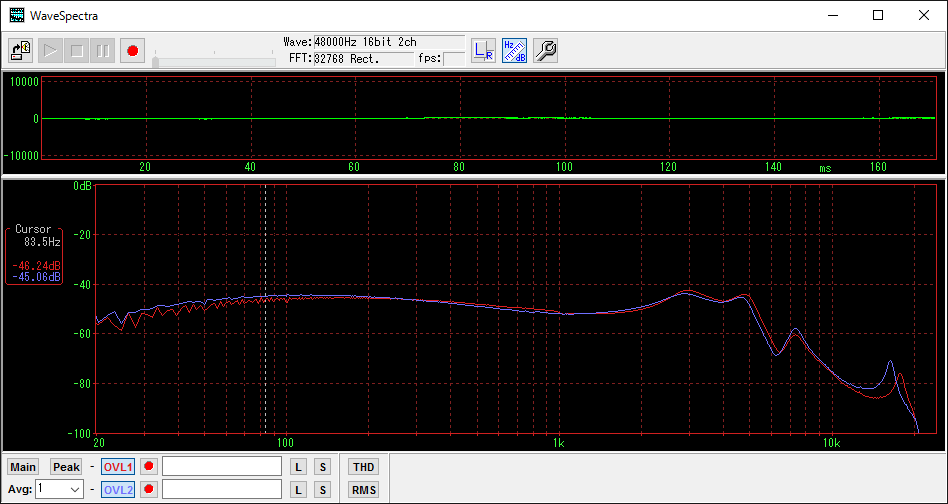Open a wave file with the file-open icon

pos(21,51)
